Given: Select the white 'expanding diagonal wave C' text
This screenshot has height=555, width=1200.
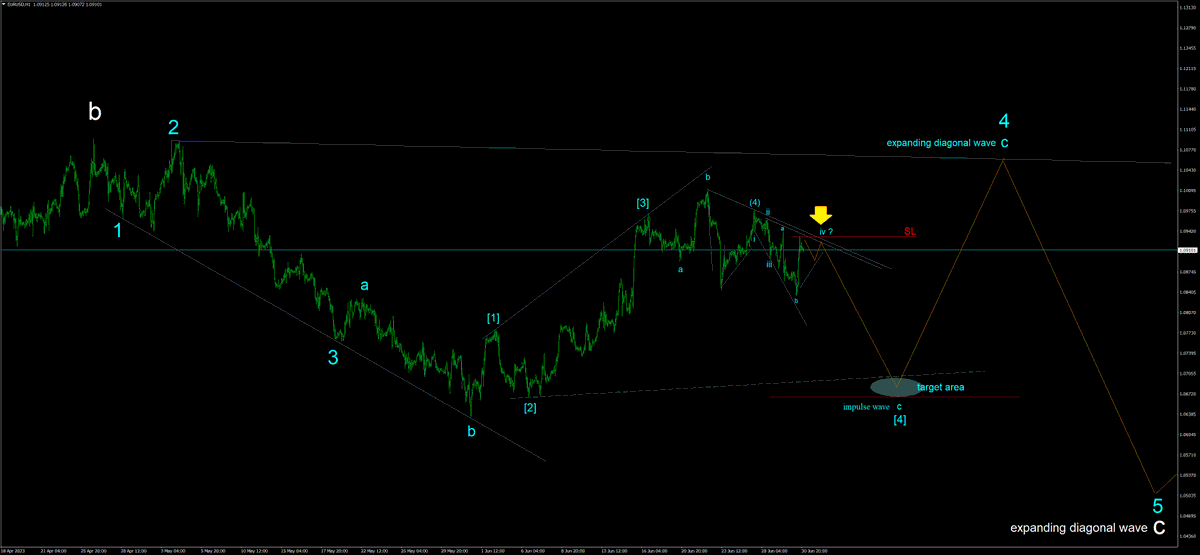Looking at the screenshot, I should point(1087,527).
